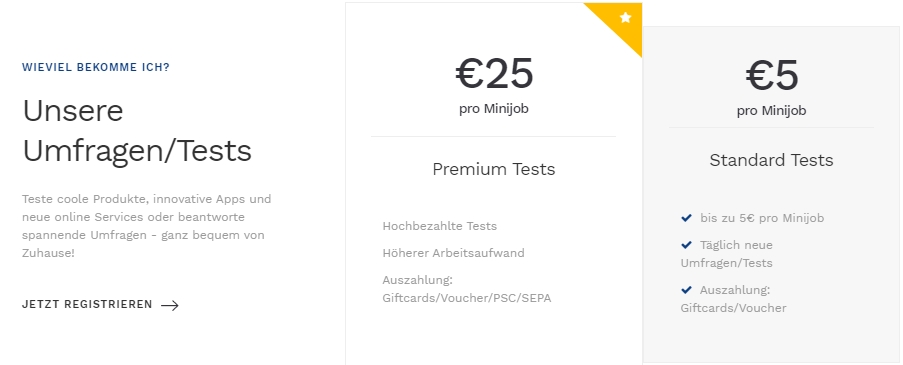
Task: Click Hochbezahlte Tests feature line
Action: [x=439, y=226]
